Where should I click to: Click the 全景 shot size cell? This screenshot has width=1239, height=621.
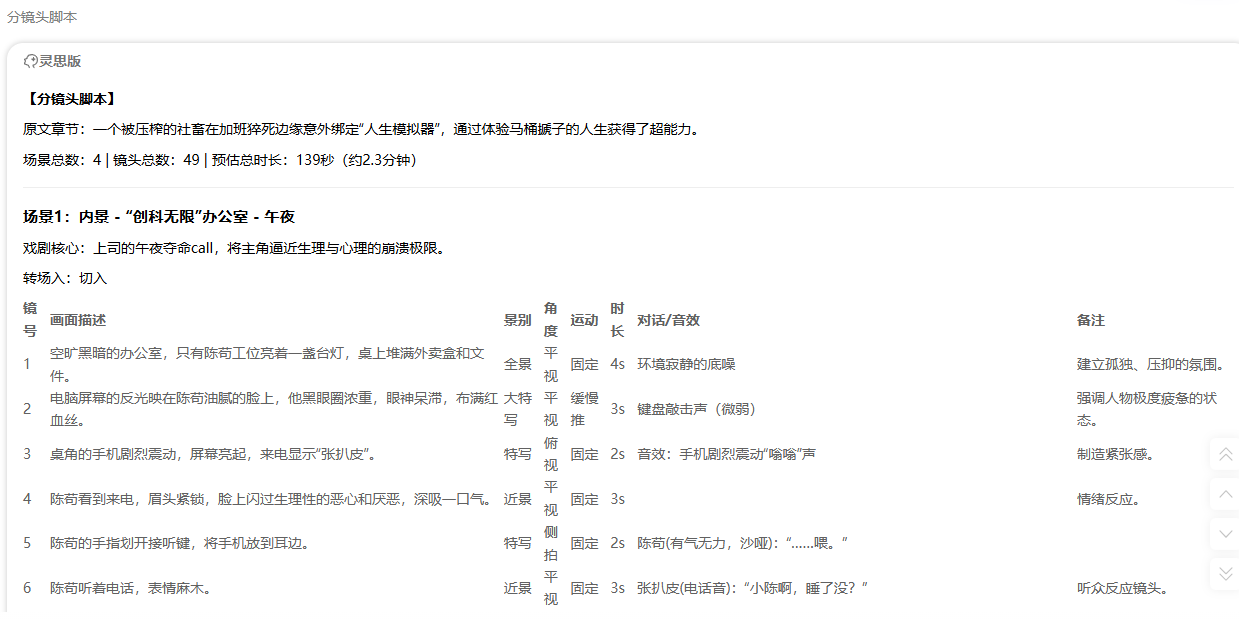[518, 364]
